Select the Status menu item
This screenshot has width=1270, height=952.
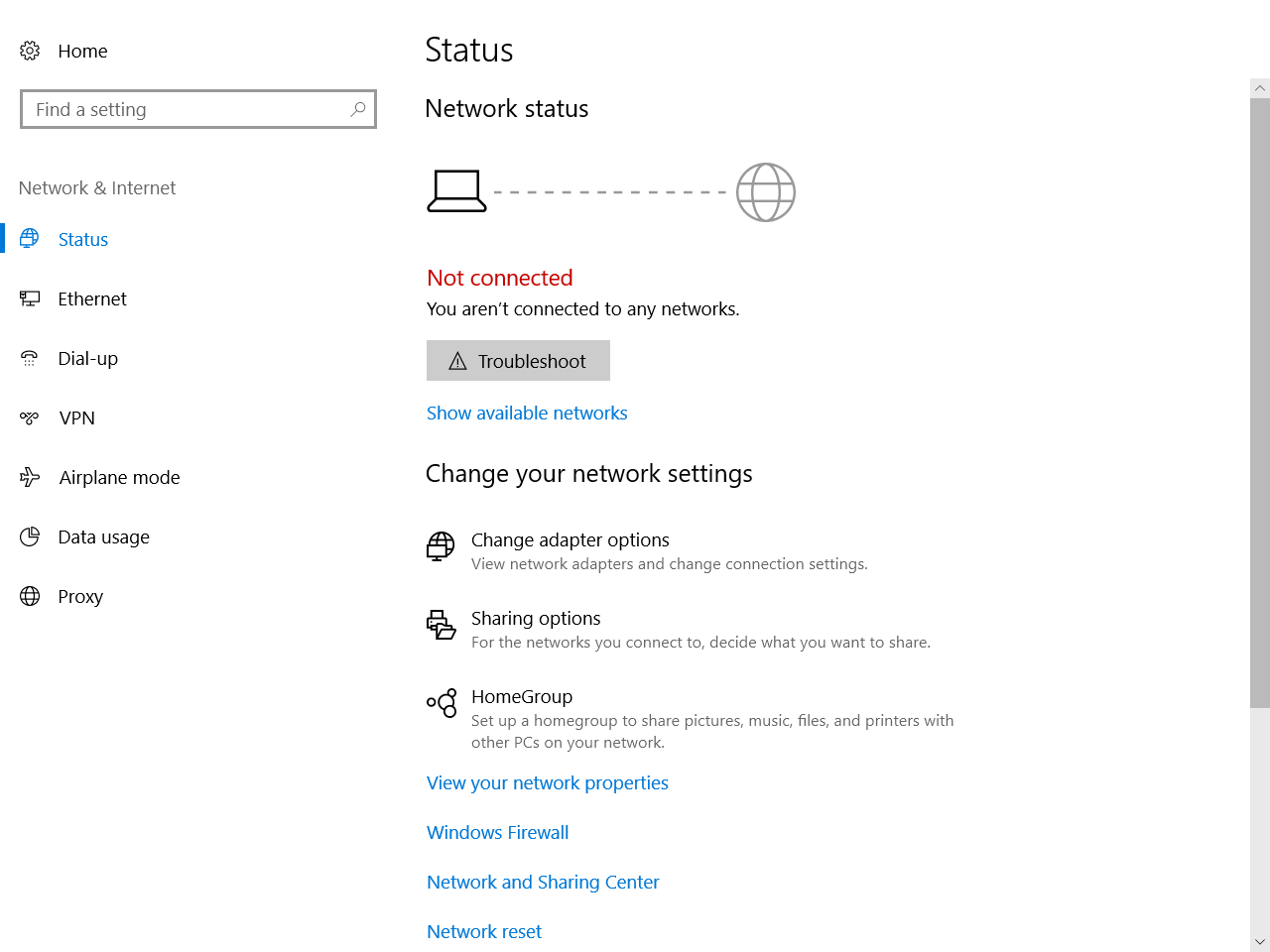[x=83, y=239]
